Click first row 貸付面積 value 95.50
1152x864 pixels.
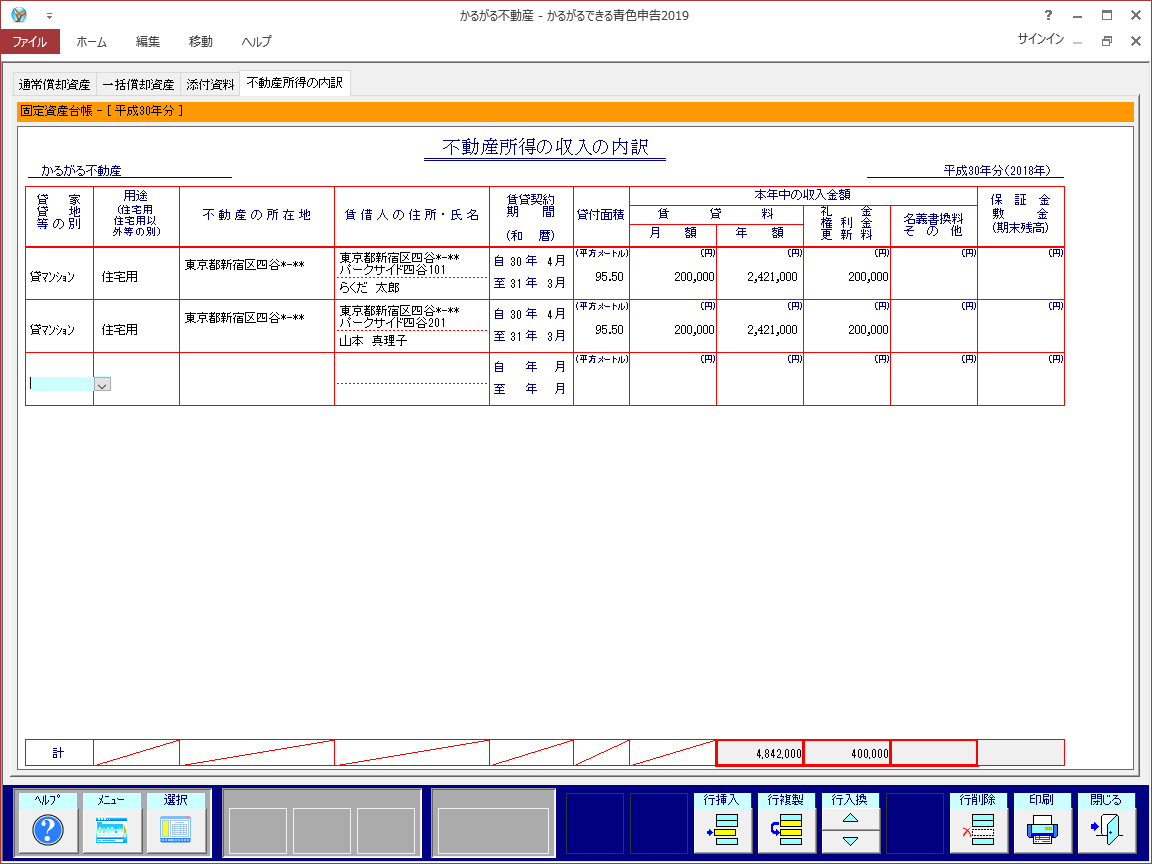coord(609,277)
